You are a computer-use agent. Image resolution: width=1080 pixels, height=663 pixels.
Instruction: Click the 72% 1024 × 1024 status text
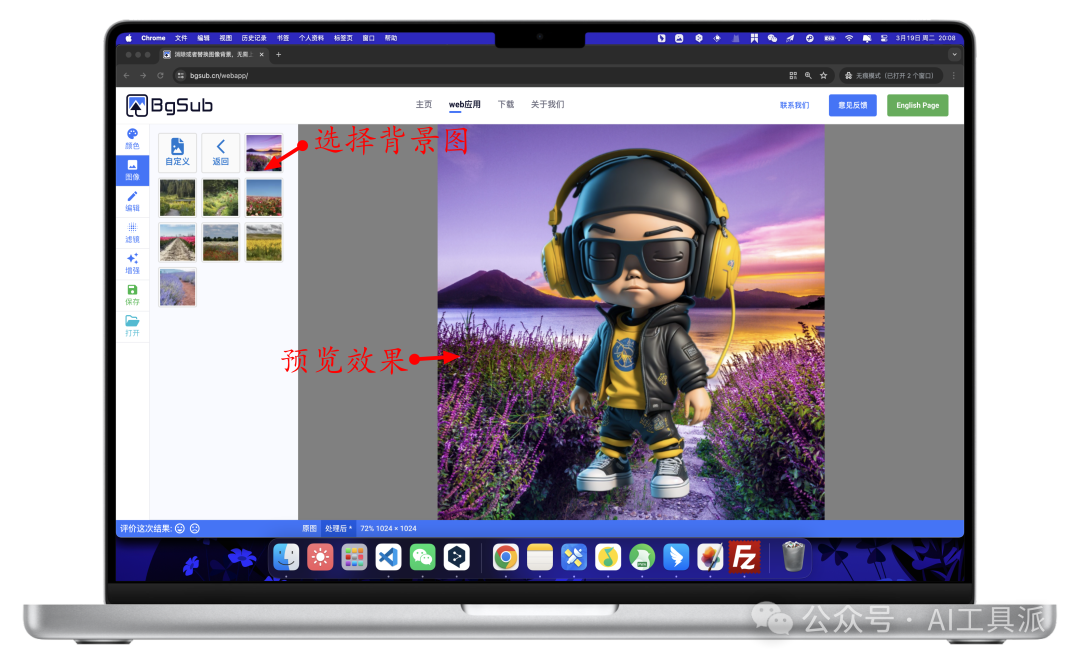coord(388,529)
